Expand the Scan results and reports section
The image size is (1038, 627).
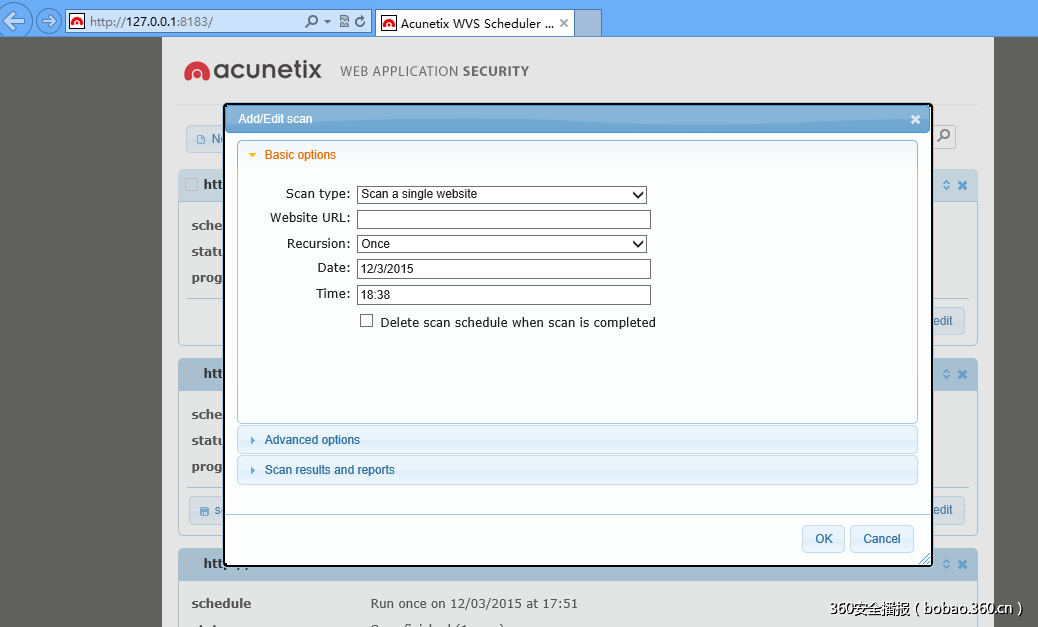point(331,469)
